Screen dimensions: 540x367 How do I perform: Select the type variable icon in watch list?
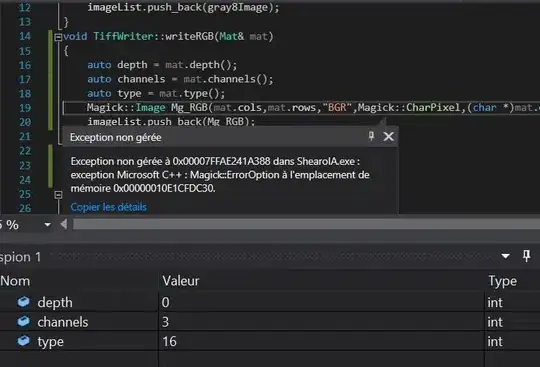tap(23, 341)
